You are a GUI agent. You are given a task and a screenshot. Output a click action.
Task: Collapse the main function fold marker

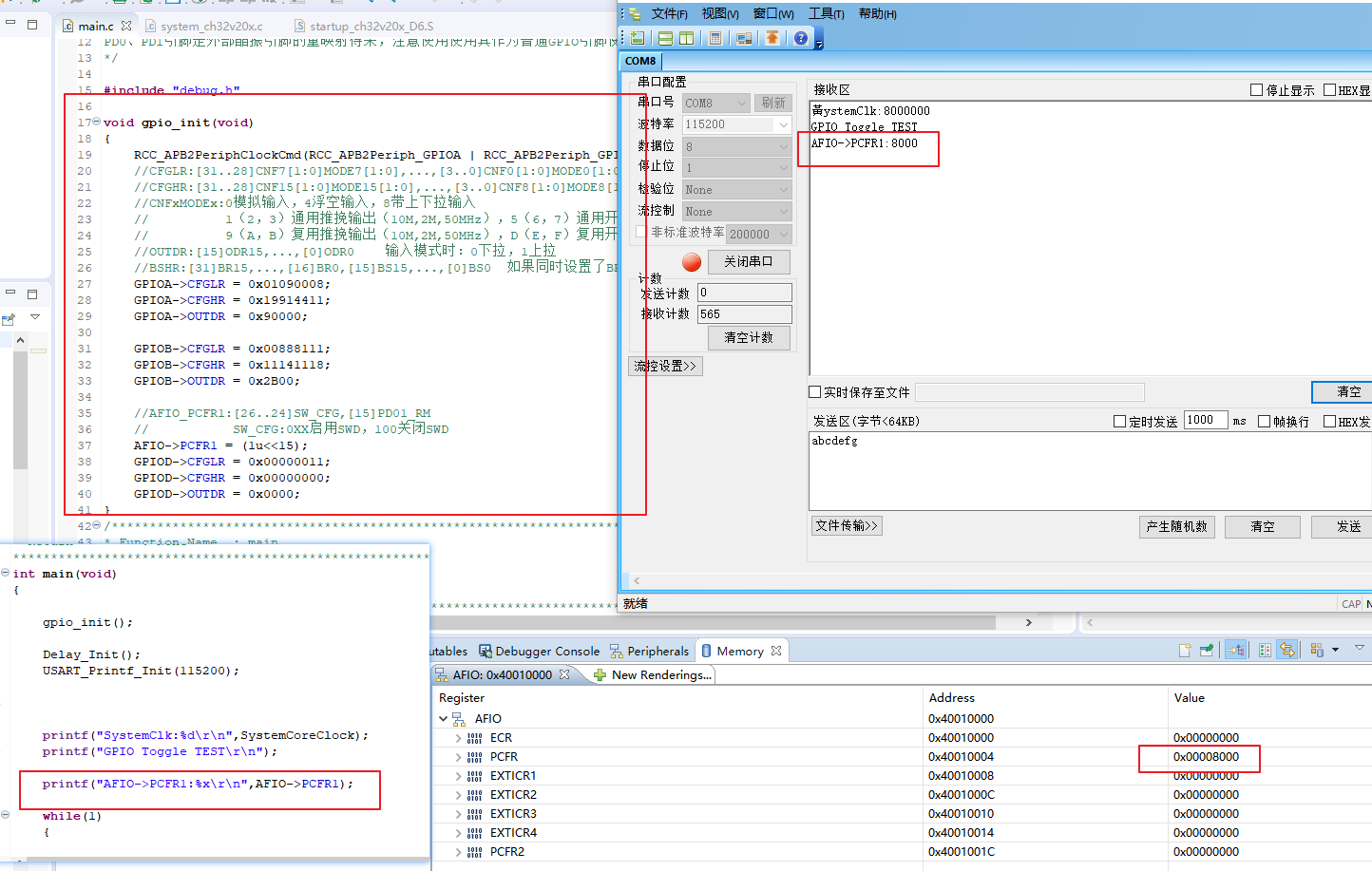[6, 573]
